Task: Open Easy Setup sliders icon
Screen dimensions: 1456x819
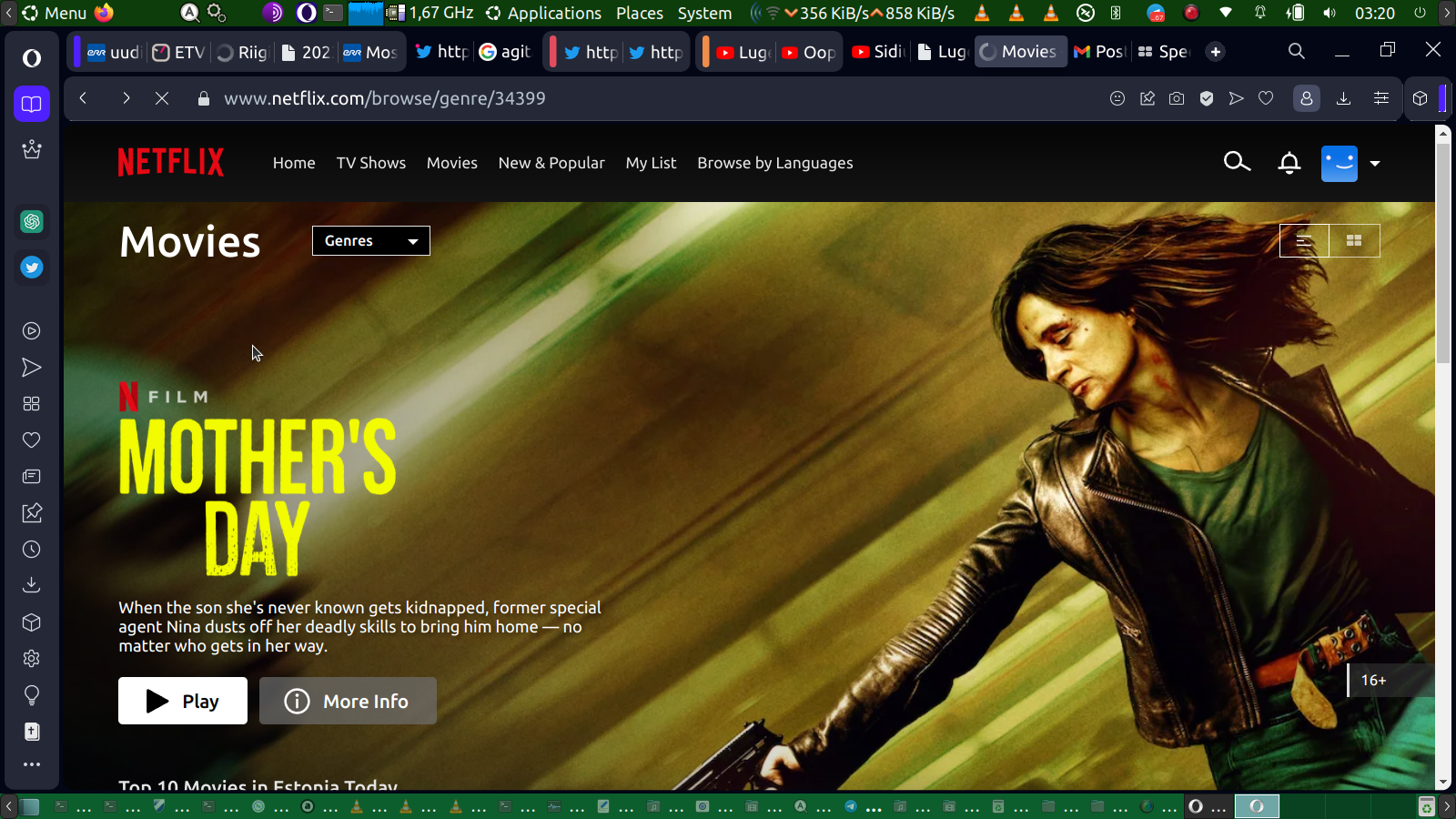Action: point(1381,98)
